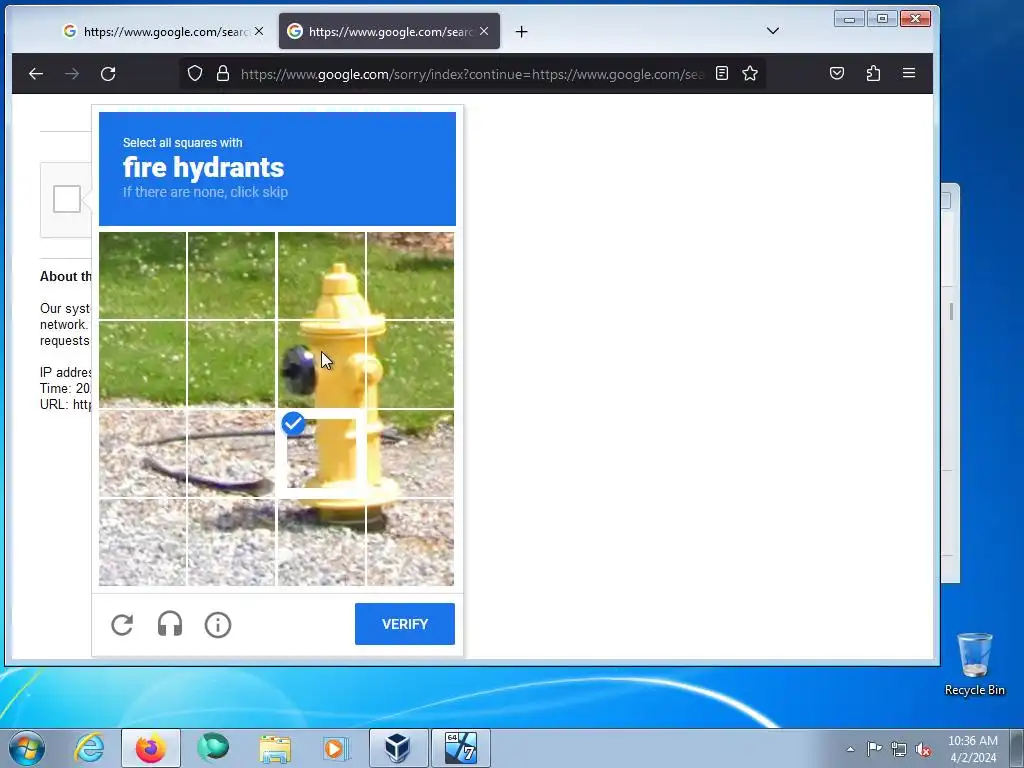Click Firefox icon in the taskbar
This screenshot has width=1024, height=768.
(x=151, y=748)
